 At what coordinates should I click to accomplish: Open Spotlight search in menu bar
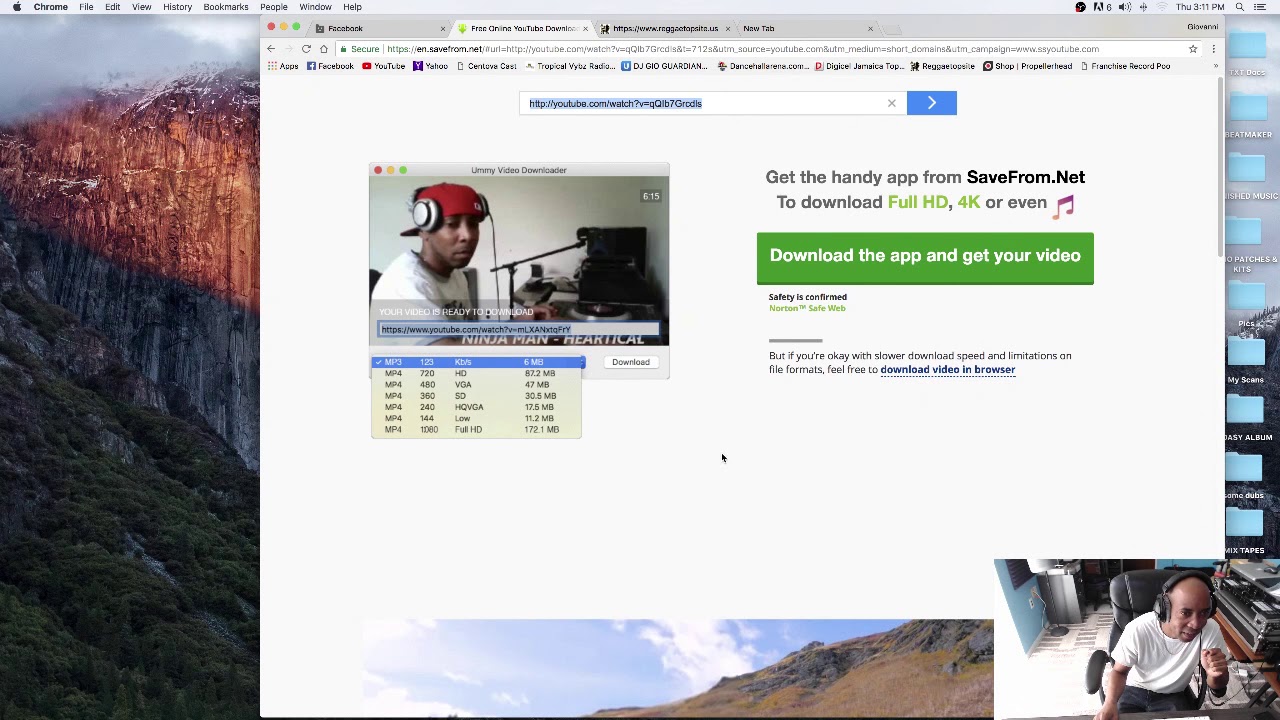1239,7
